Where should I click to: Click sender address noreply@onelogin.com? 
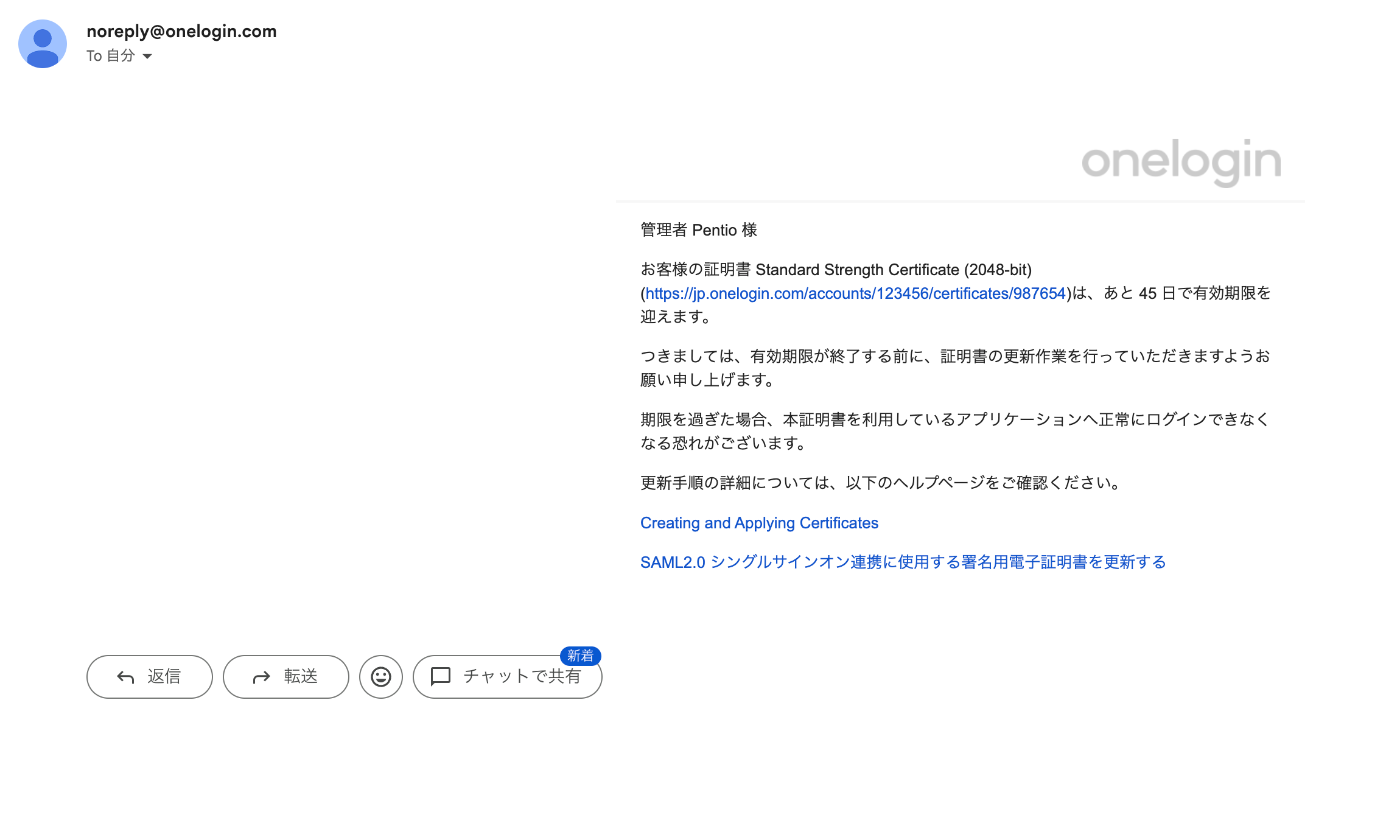[x=181, y=31]
